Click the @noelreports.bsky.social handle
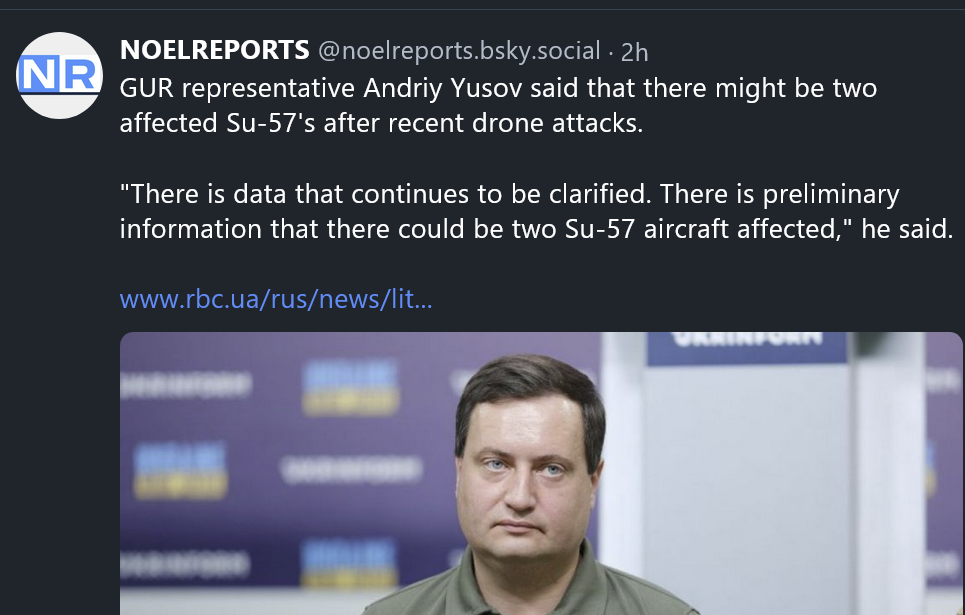965x615 pixels. 459,51
